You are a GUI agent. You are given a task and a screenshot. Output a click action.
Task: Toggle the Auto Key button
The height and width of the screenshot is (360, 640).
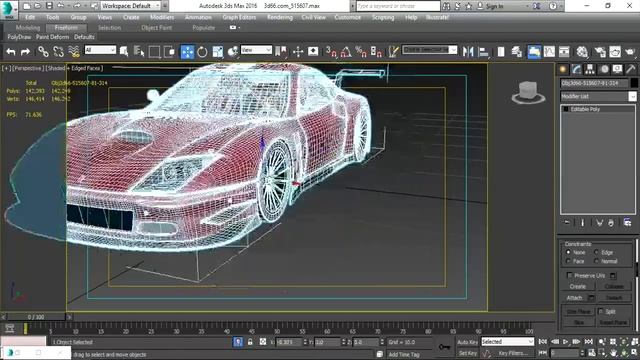tap(467, 342)
